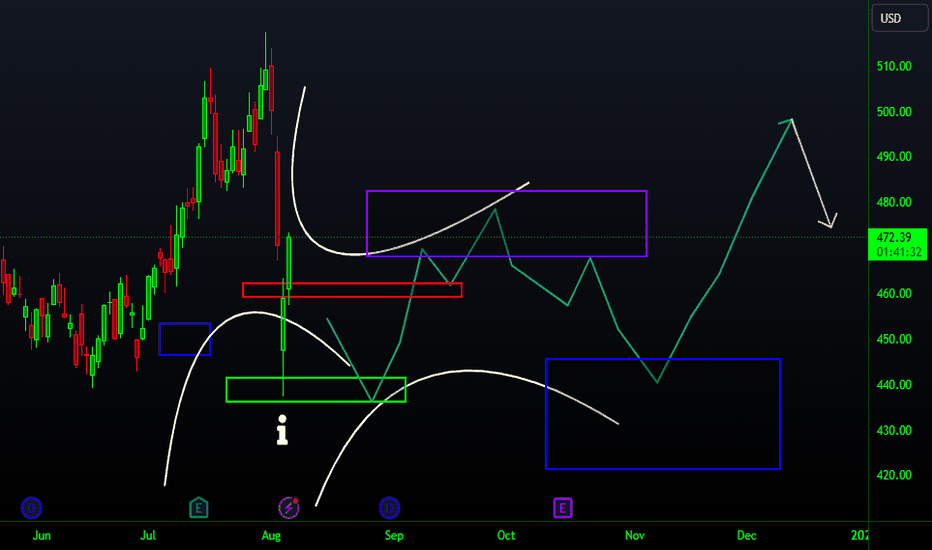Viewport: 932px width, 550px height.
Task: Click the 450.00 price axis label
Action: pyautogui.click(x=894, y=339)
